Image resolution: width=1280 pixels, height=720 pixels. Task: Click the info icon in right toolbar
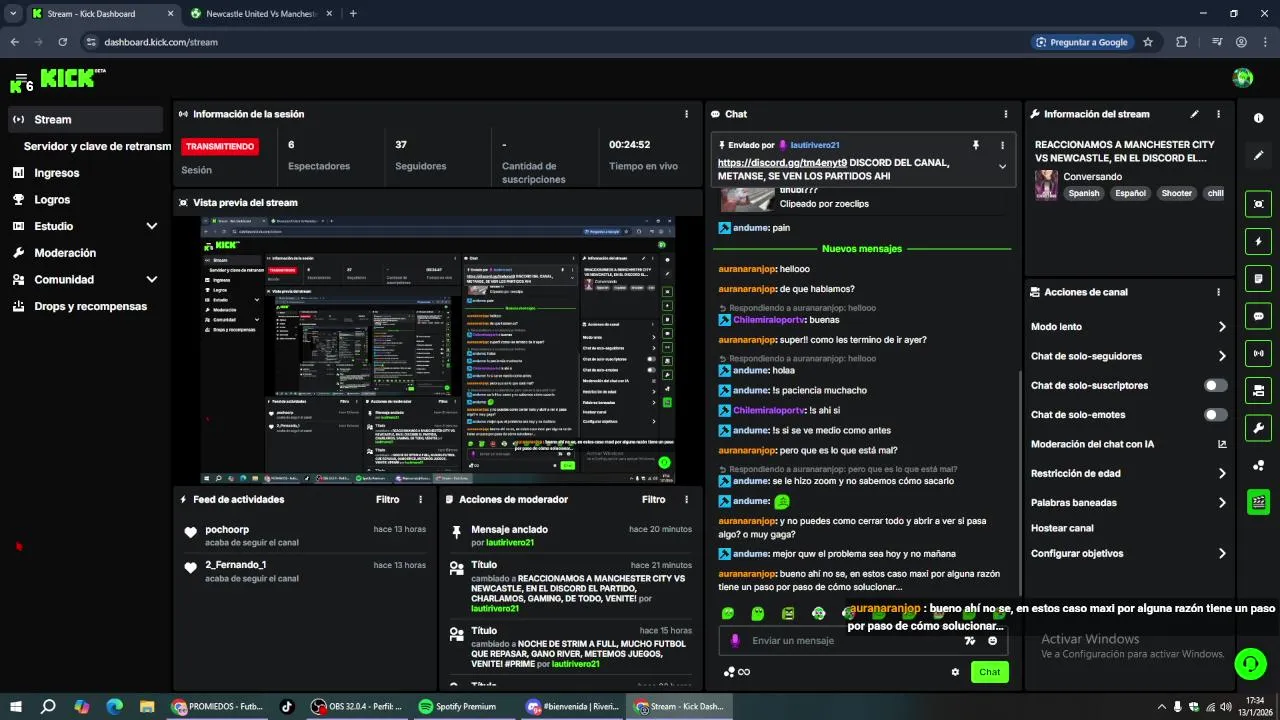[1258, 118]
